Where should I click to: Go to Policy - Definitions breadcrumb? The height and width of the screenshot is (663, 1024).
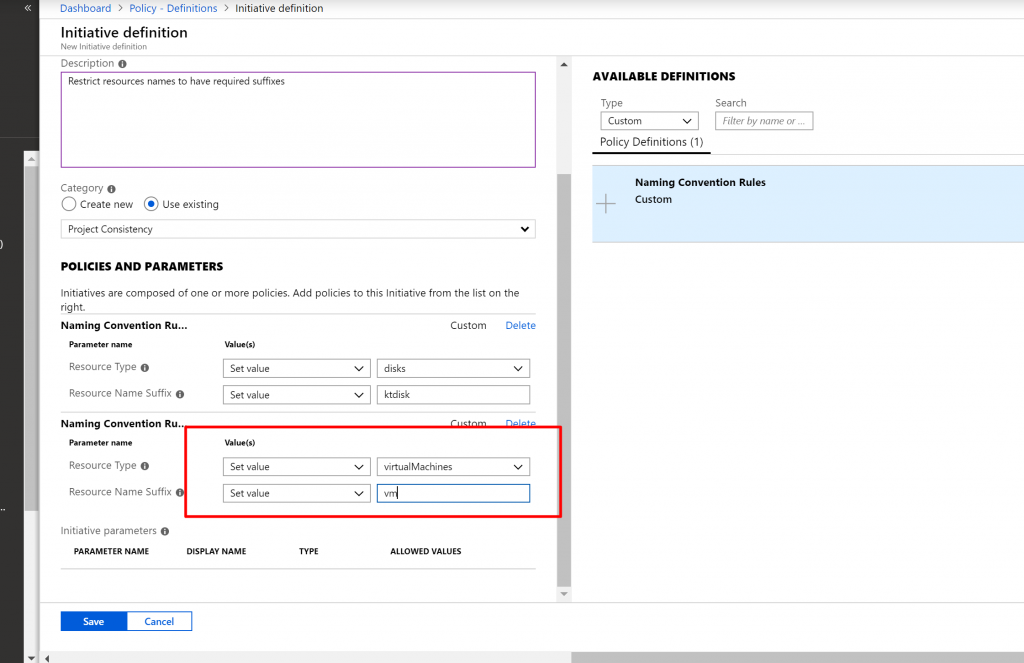click(x=173, y=8)
